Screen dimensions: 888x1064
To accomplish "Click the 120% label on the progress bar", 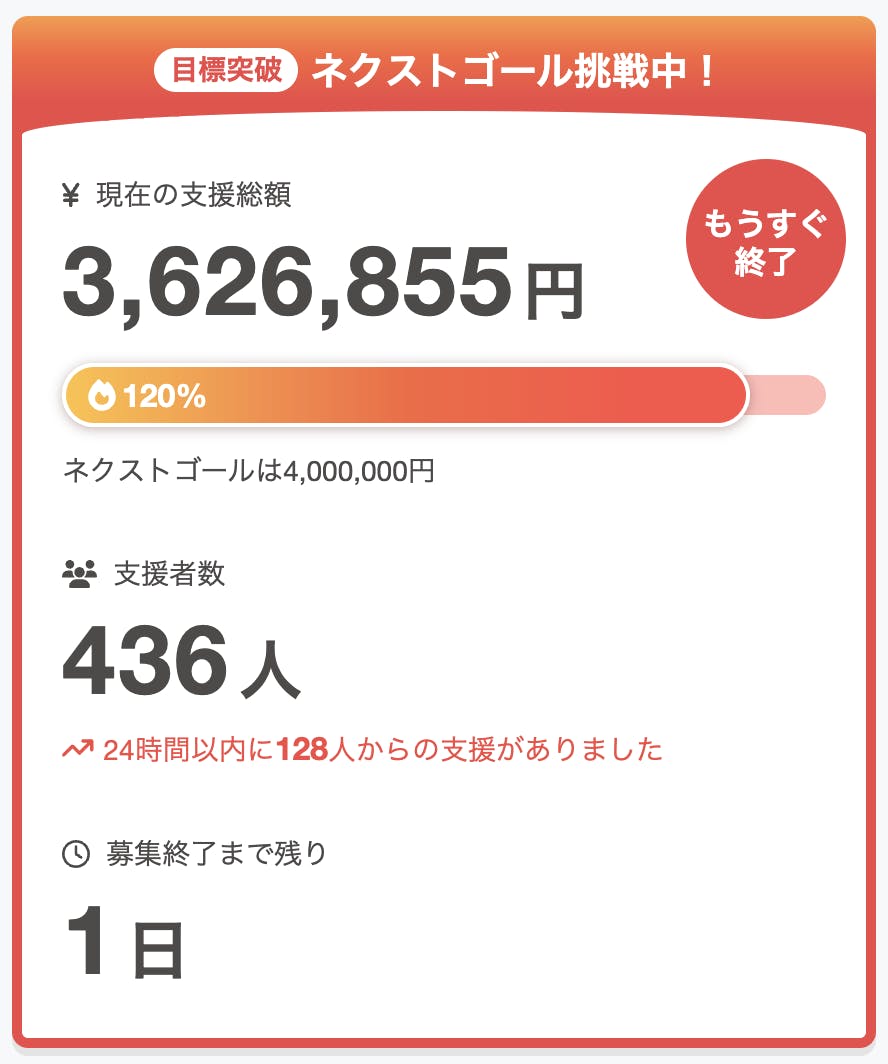I will click(164, 396).
